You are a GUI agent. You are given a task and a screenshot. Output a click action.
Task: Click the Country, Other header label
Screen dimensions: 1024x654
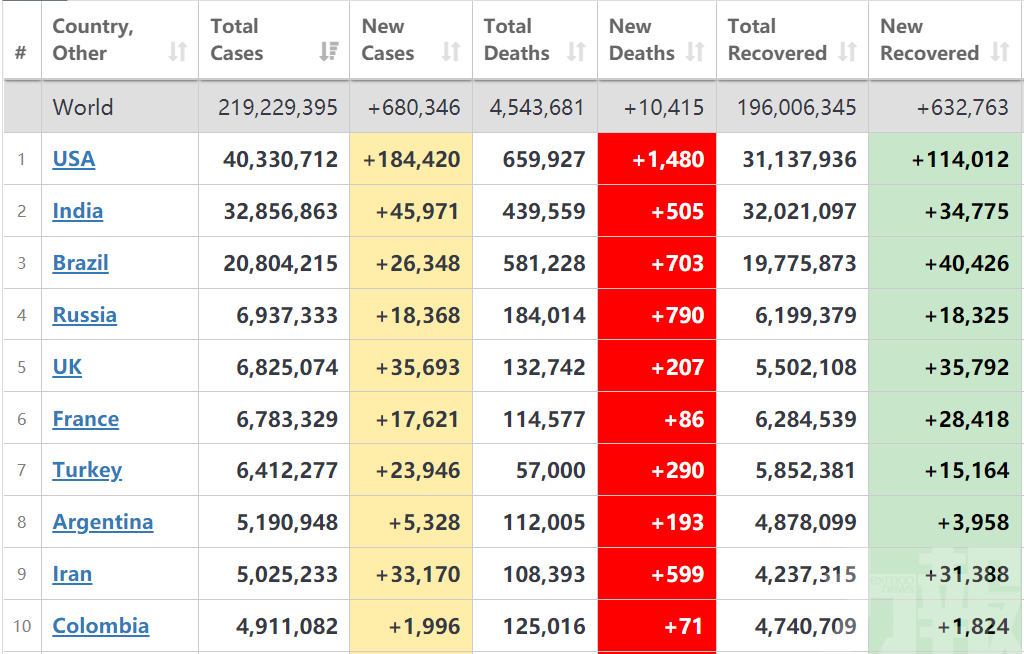pos(93,39)
